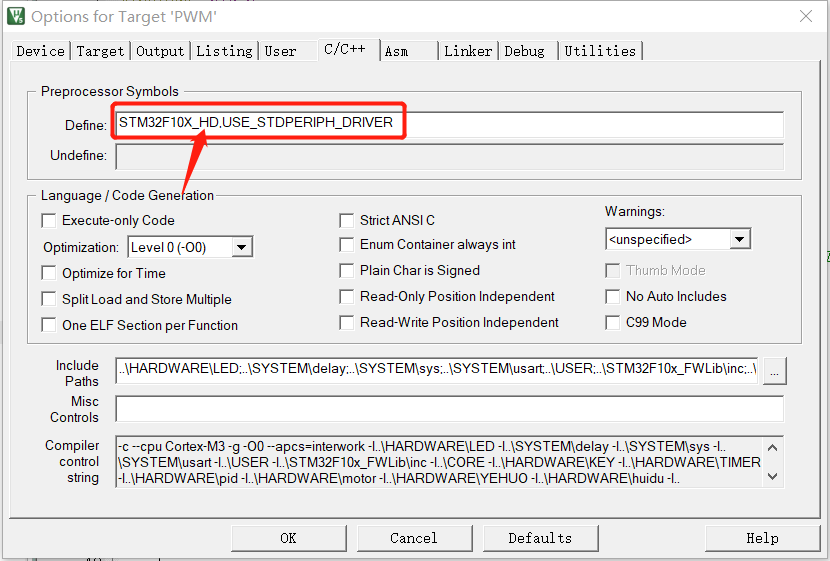830x561 pixels.
Task: Click the Defaults button
Action: 540,538
